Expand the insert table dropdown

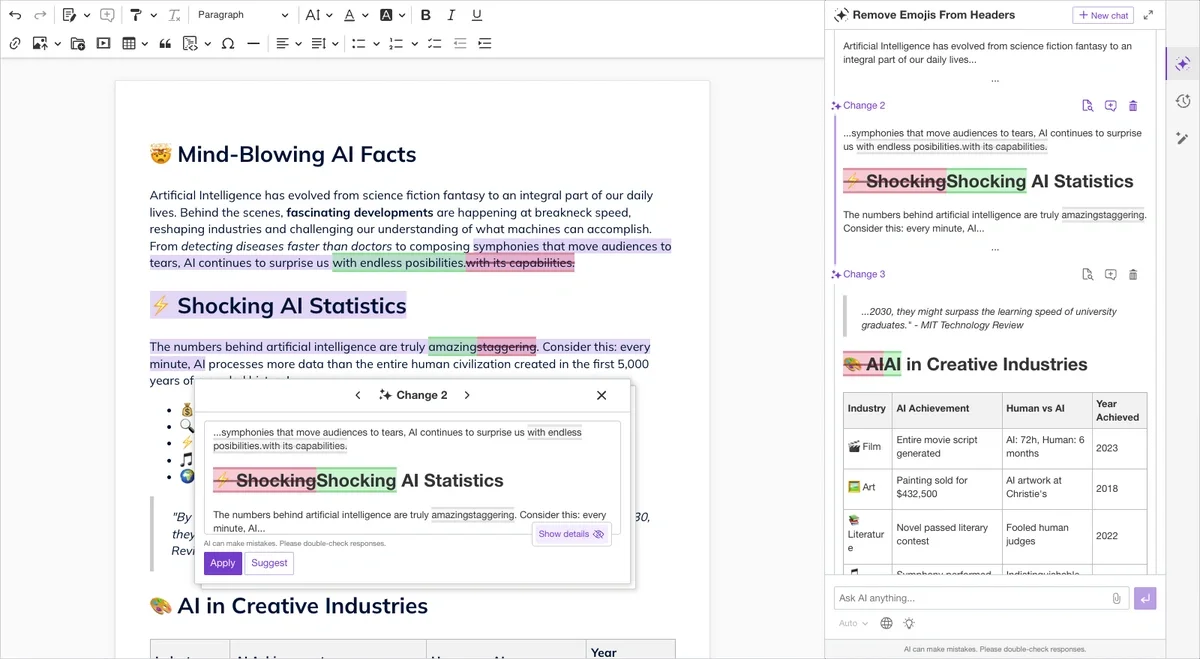tap(146, 44)
